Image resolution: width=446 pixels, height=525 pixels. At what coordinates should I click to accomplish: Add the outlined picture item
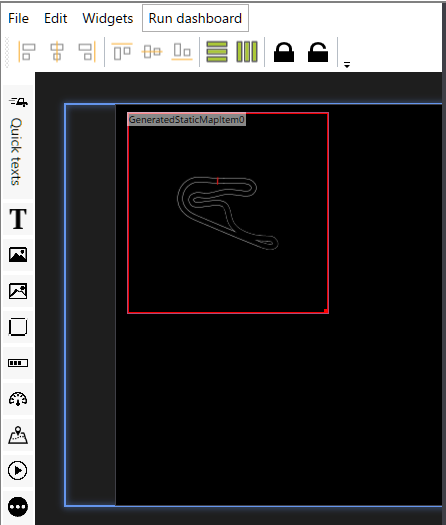point(18,291)
